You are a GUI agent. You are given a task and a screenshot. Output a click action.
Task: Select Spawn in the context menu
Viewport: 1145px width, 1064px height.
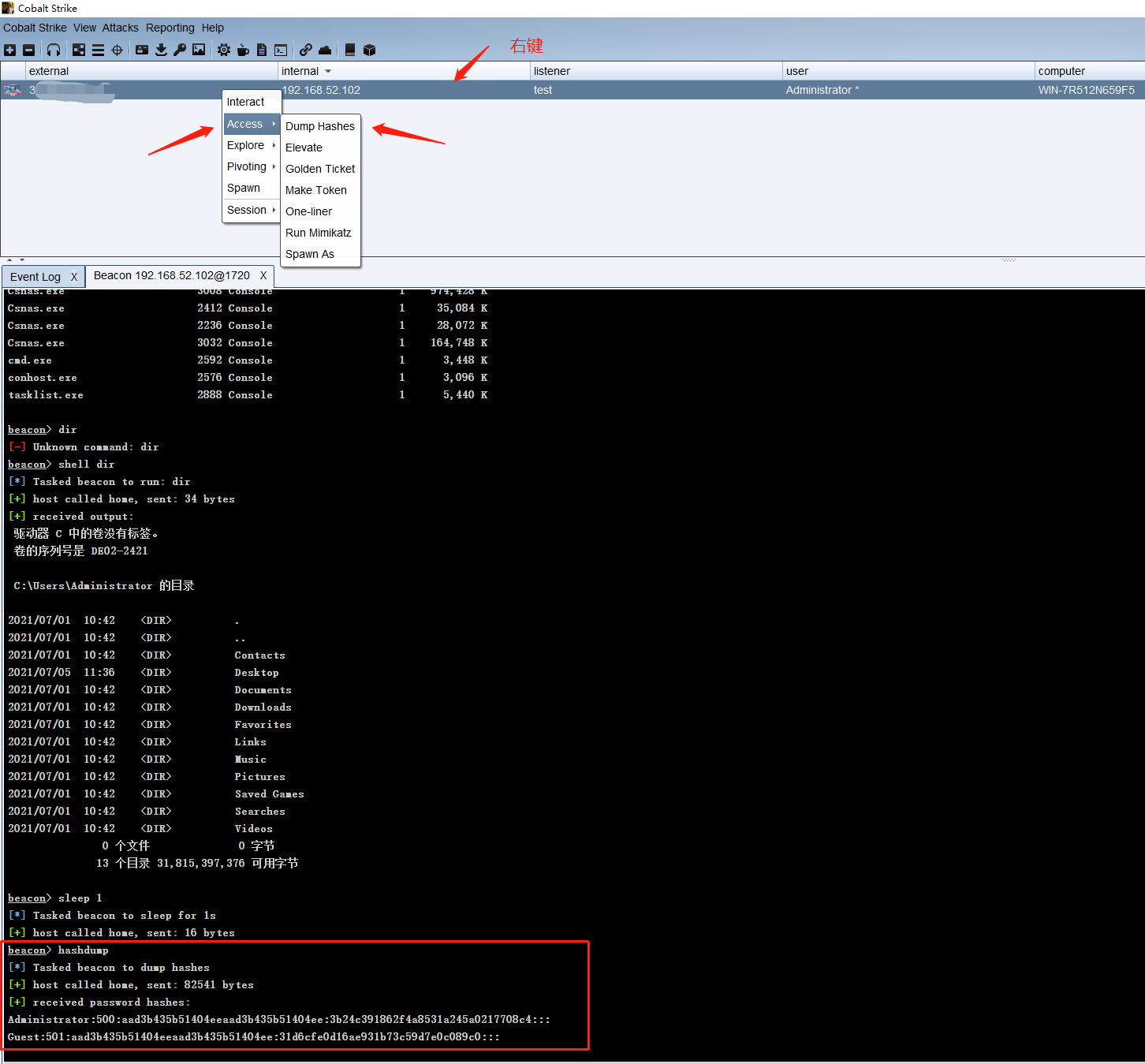252,188
